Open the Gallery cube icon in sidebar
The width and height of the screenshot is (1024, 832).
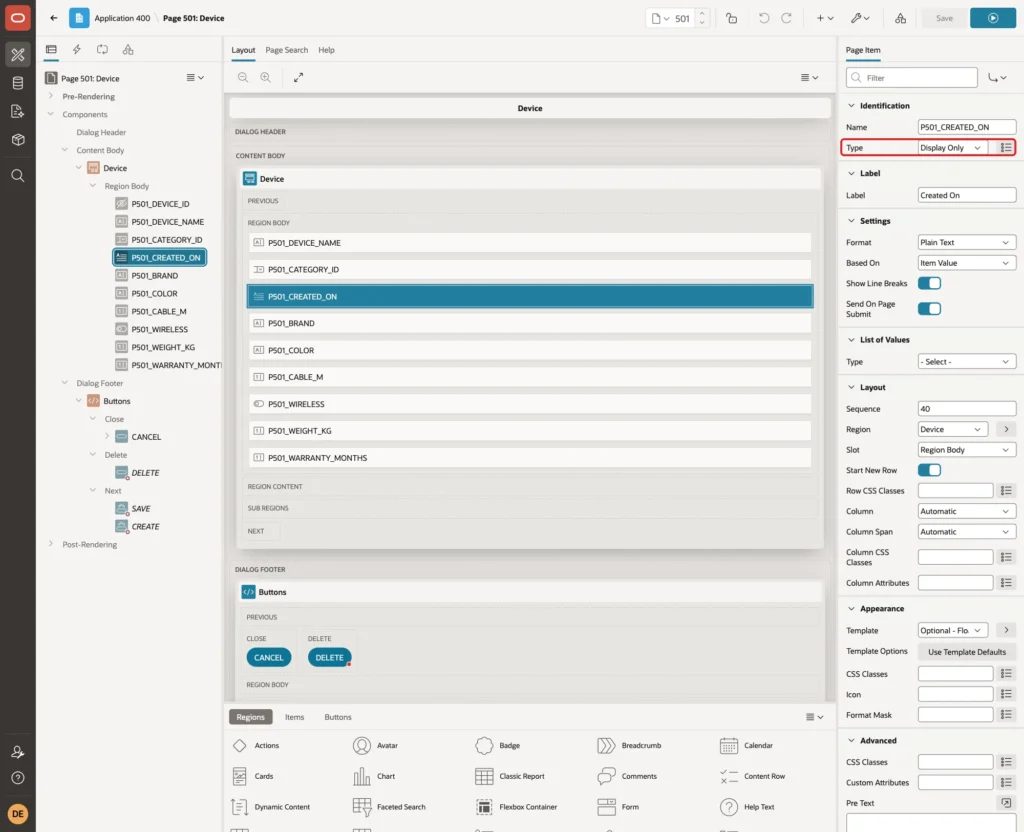[x=18, y=139]
